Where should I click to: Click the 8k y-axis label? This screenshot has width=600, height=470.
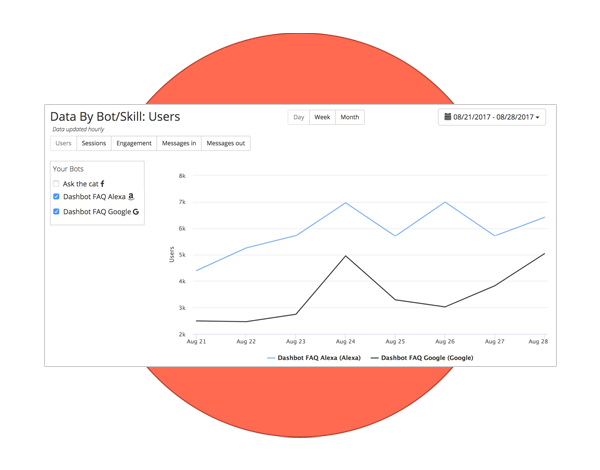point(182,176)
